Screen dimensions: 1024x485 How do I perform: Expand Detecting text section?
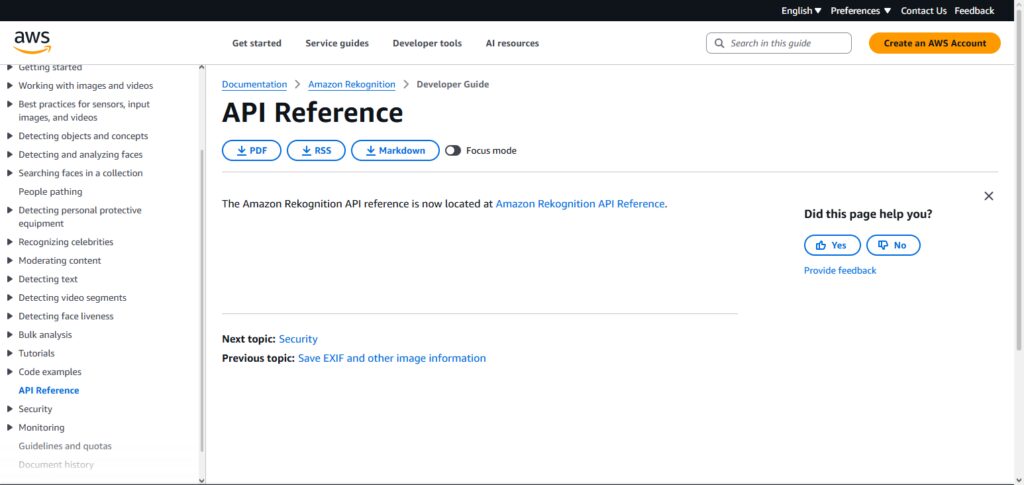(10, 279)
